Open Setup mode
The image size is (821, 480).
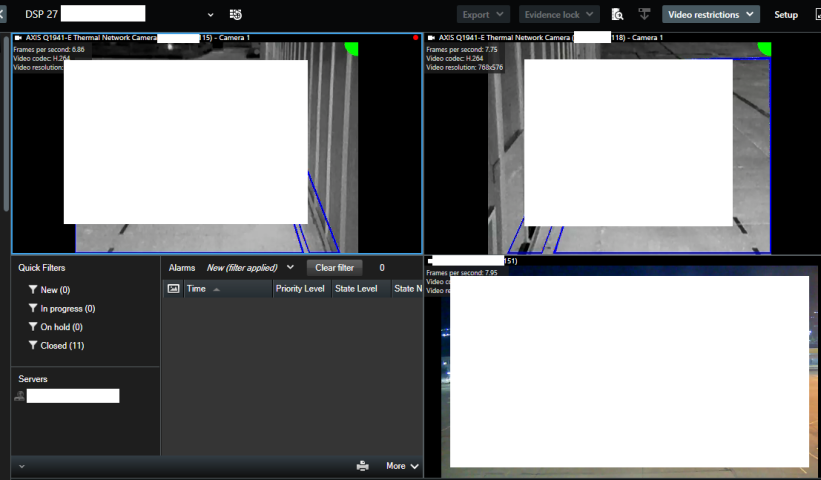(786, 15)
